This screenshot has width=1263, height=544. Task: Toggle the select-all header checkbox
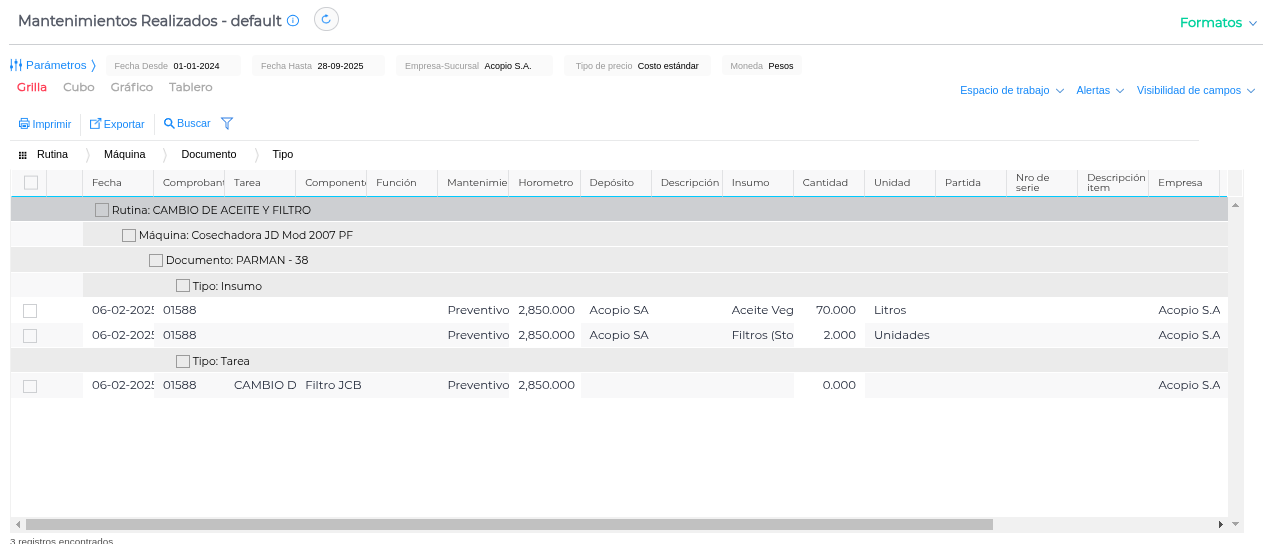31,182
